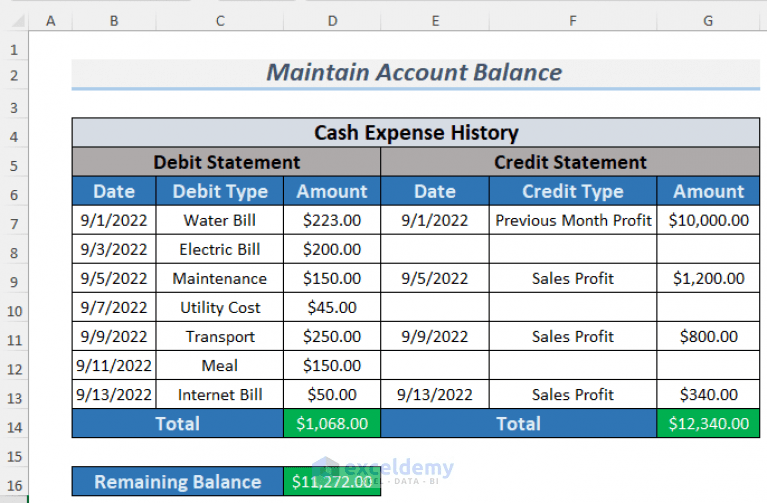Image resolution: width=767 pixels, height=503 pixels.
Task: Click the 'Maintain Account Balance' title cell
Action: (416, 73)
